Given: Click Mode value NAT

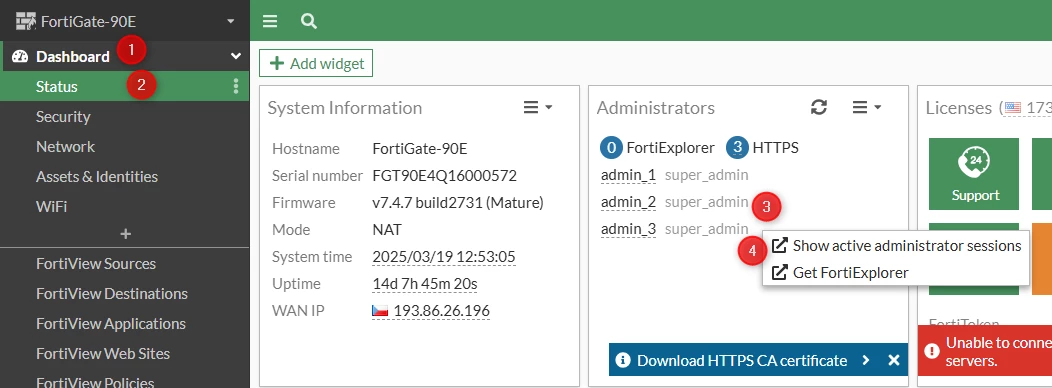Looking at the screenshot, I should tap(387, 230).
